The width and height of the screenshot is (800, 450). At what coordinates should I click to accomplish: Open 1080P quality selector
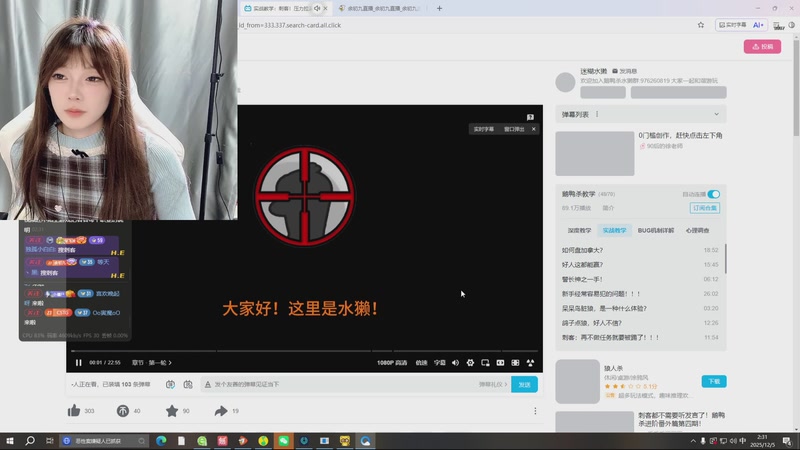coord(392,363)
